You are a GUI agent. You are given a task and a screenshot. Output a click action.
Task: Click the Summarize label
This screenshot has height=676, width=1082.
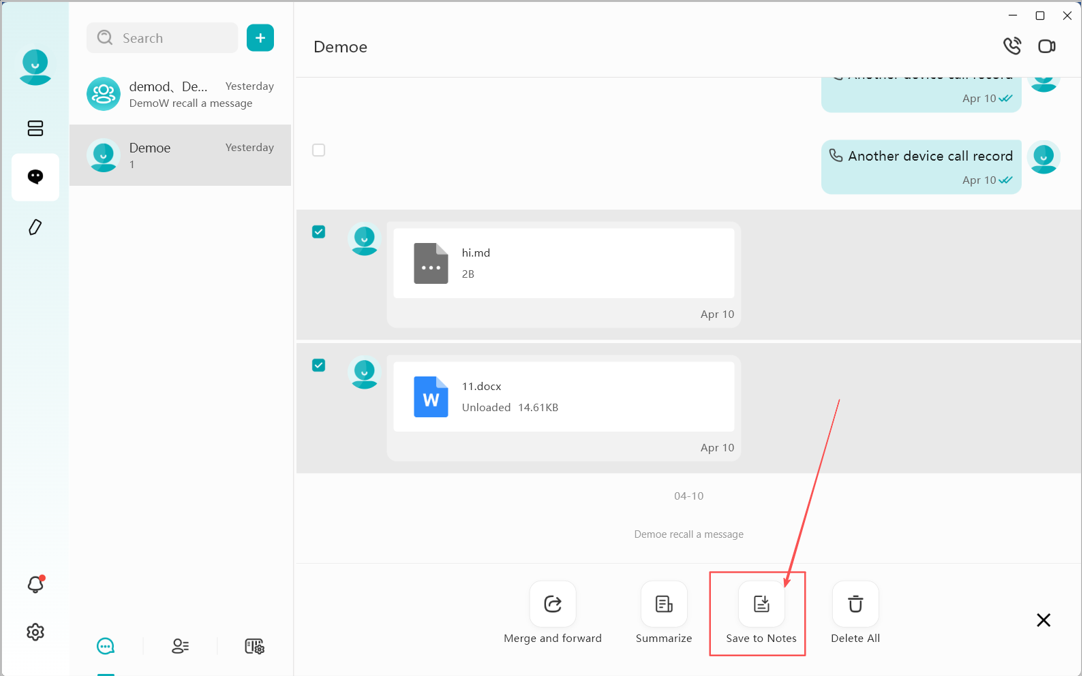[664, 638]
